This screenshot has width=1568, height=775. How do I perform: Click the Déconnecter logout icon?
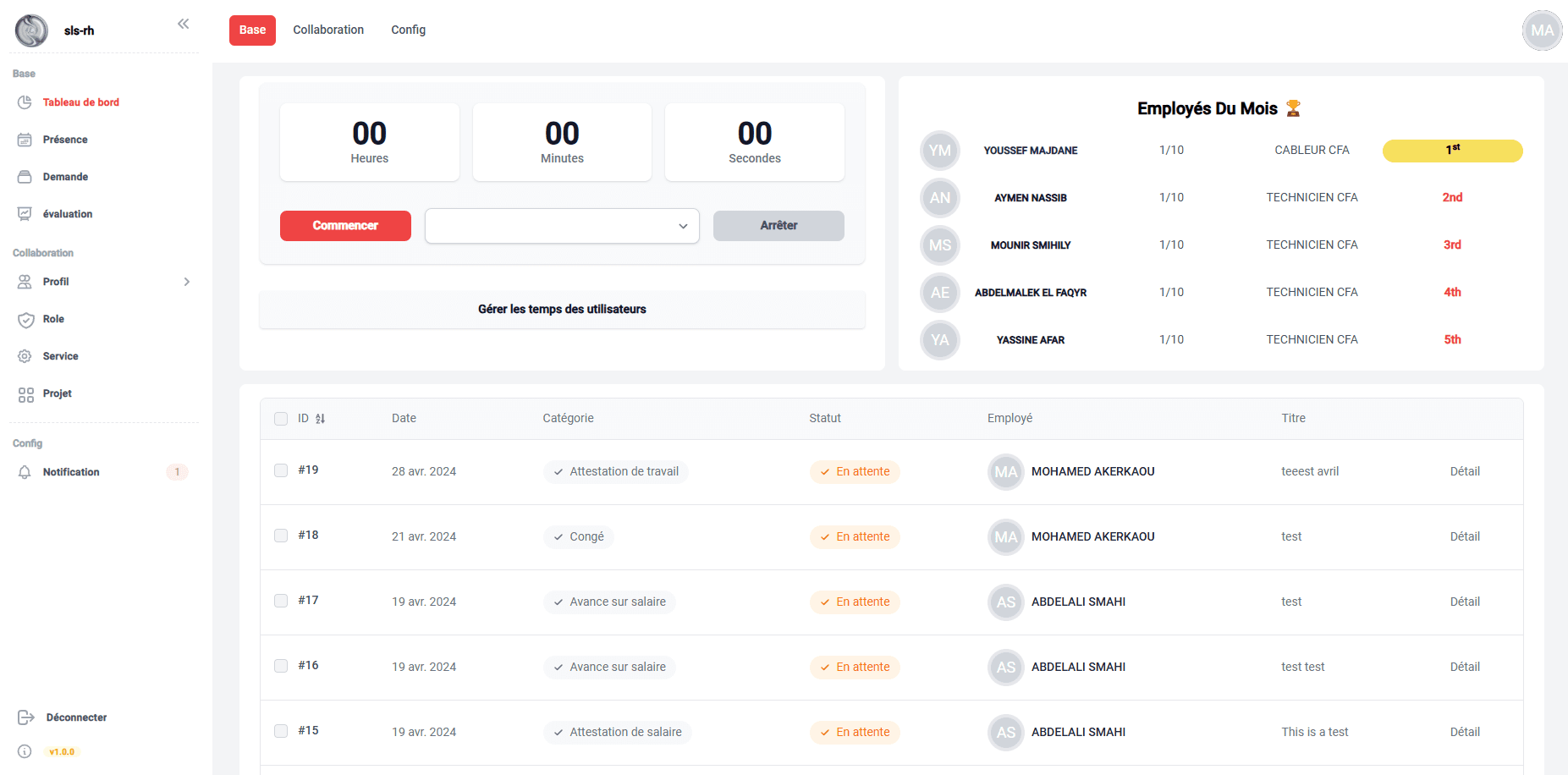[x=25, y=717]
